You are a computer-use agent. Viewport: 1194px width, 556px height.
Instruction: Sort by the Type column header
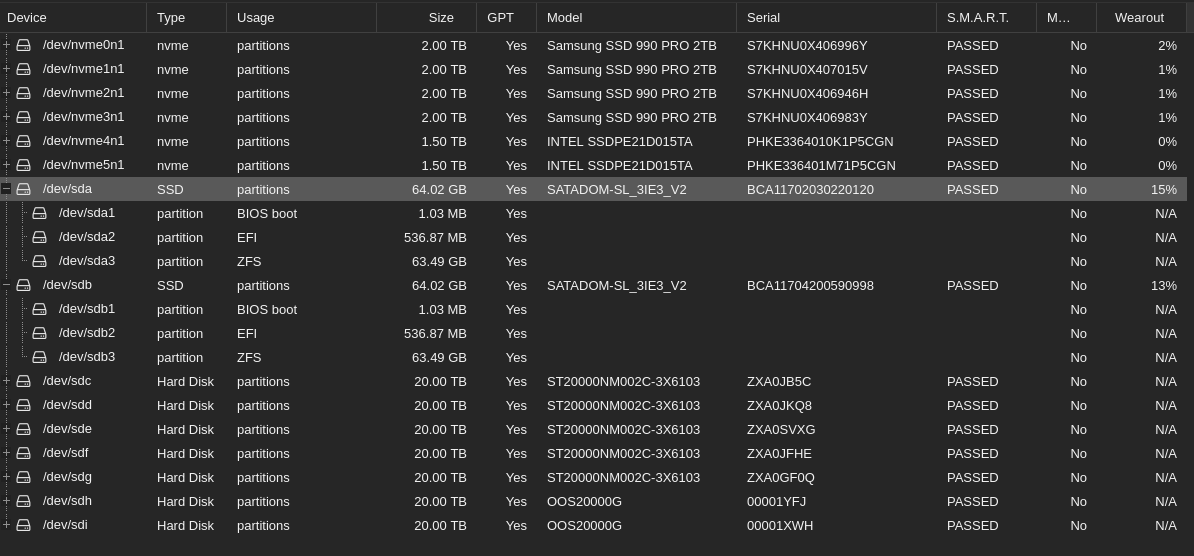point(187,18)
